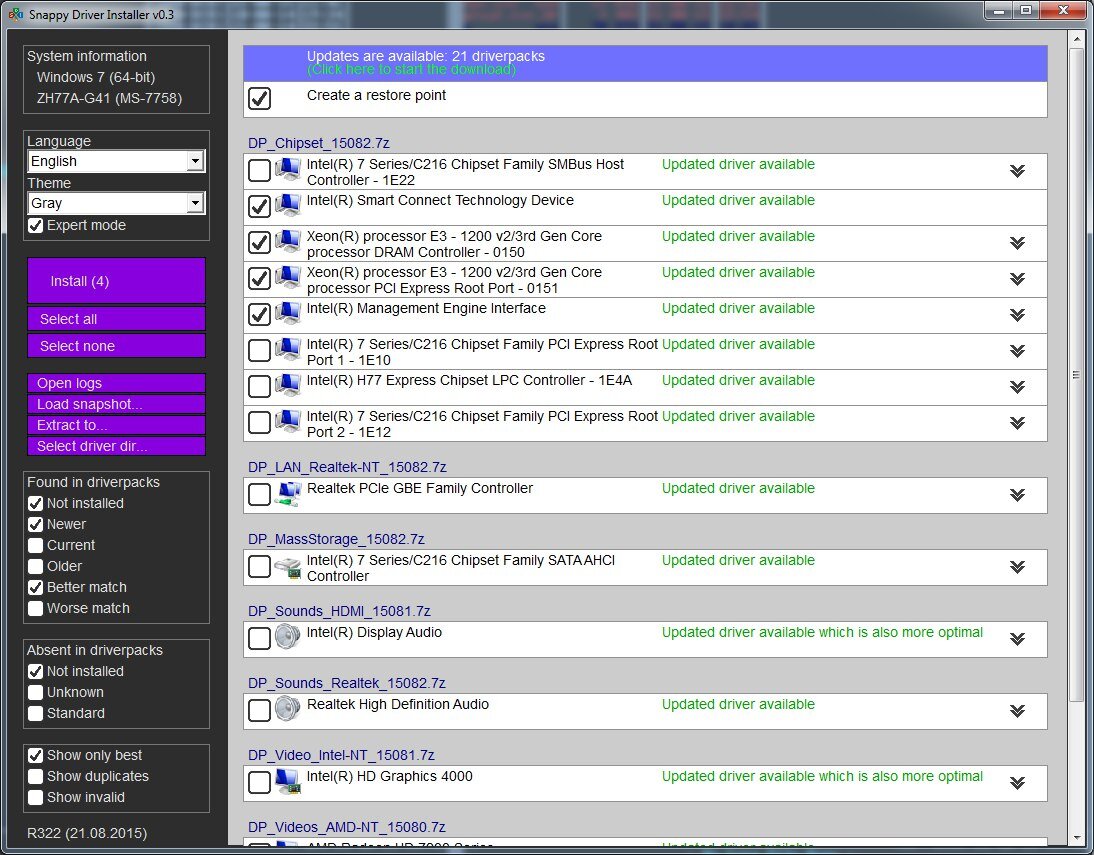This screenshot has width=1094, height=855.
Task: Click the Smart Connect Technology Device icon
Action: 287,206
